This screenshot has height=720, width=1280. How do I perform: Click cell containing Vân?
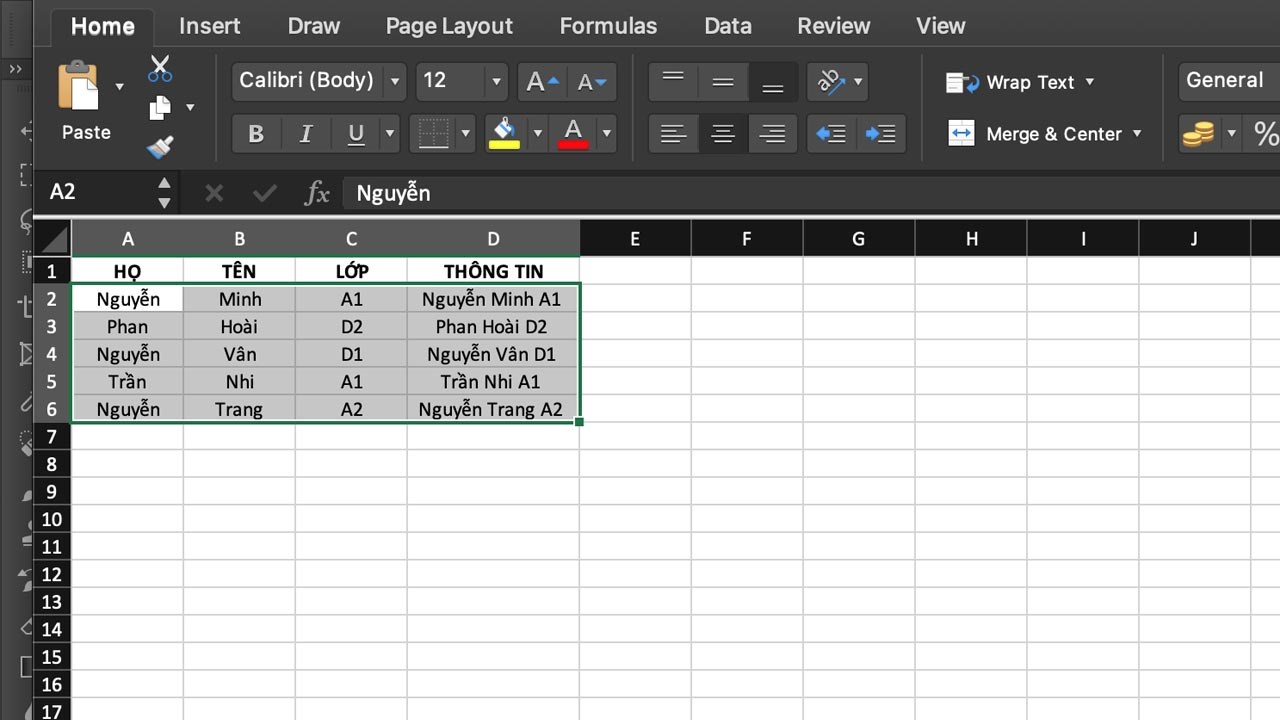[239, 354]
